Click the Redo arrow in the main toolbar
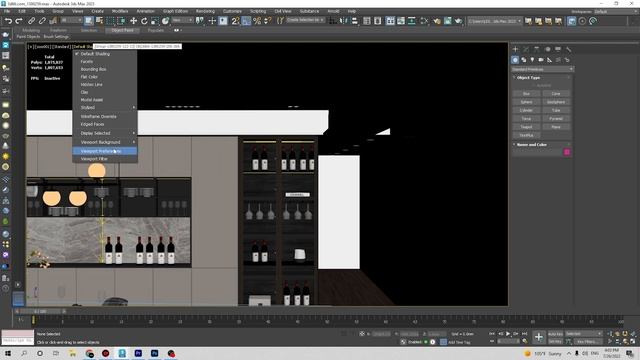The height and width of the screenshot is (360, 640). [19, 21]
